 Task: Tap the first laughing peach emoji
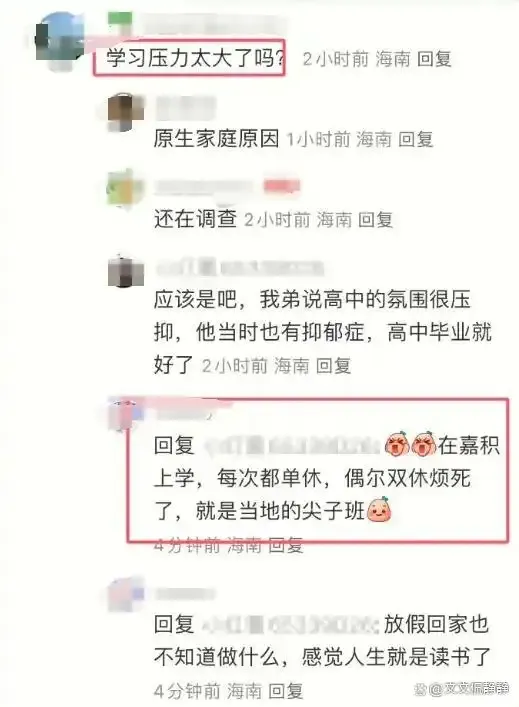click(397, 445)
